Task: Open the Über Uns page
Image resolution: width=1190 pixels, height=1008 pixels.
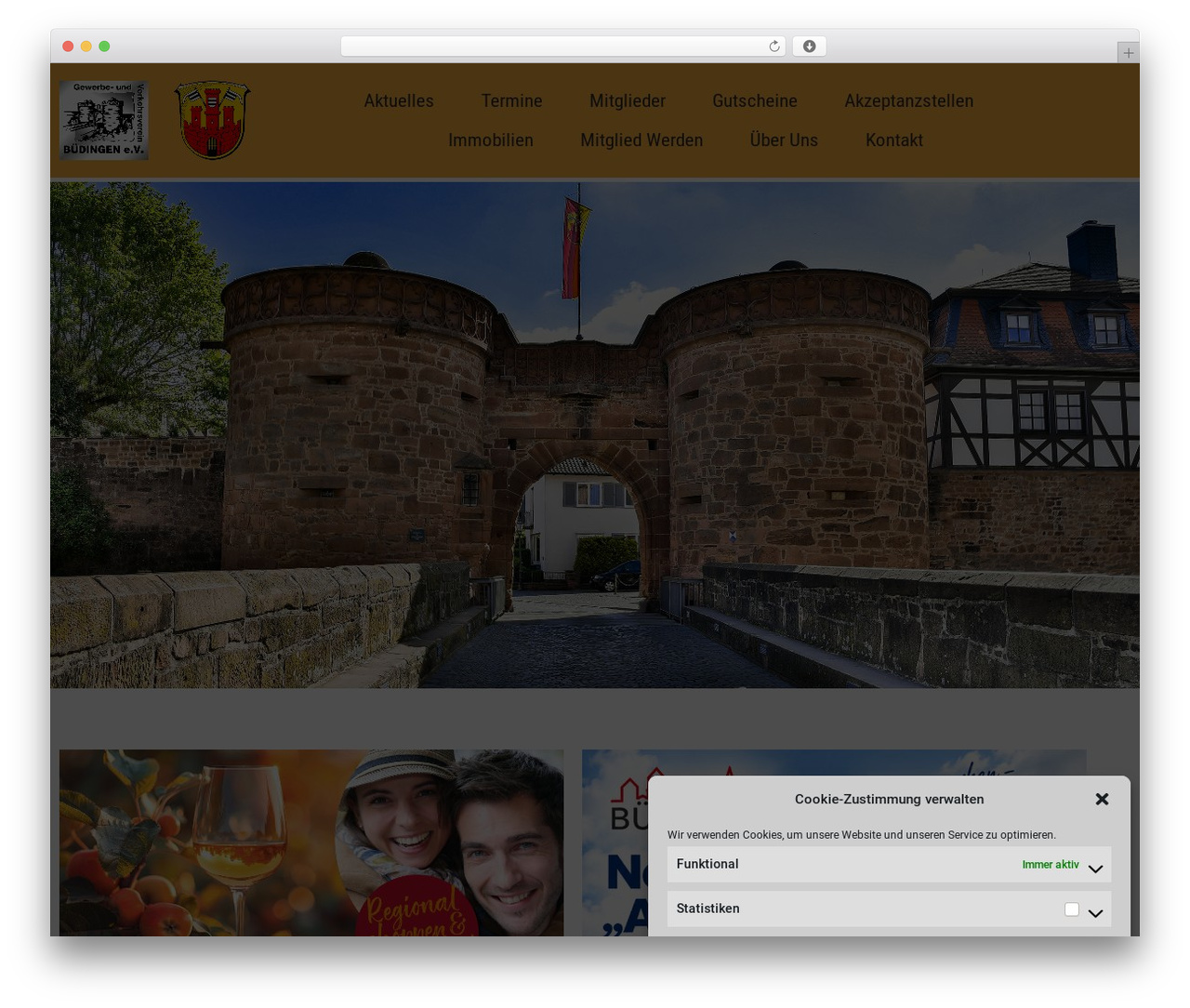Action: [784, 139]
